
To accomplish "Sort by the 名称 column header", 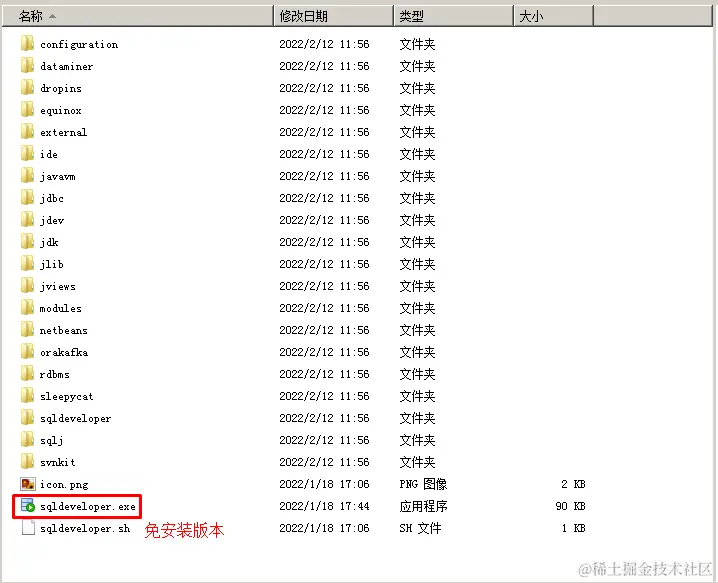I will [137, 16].
